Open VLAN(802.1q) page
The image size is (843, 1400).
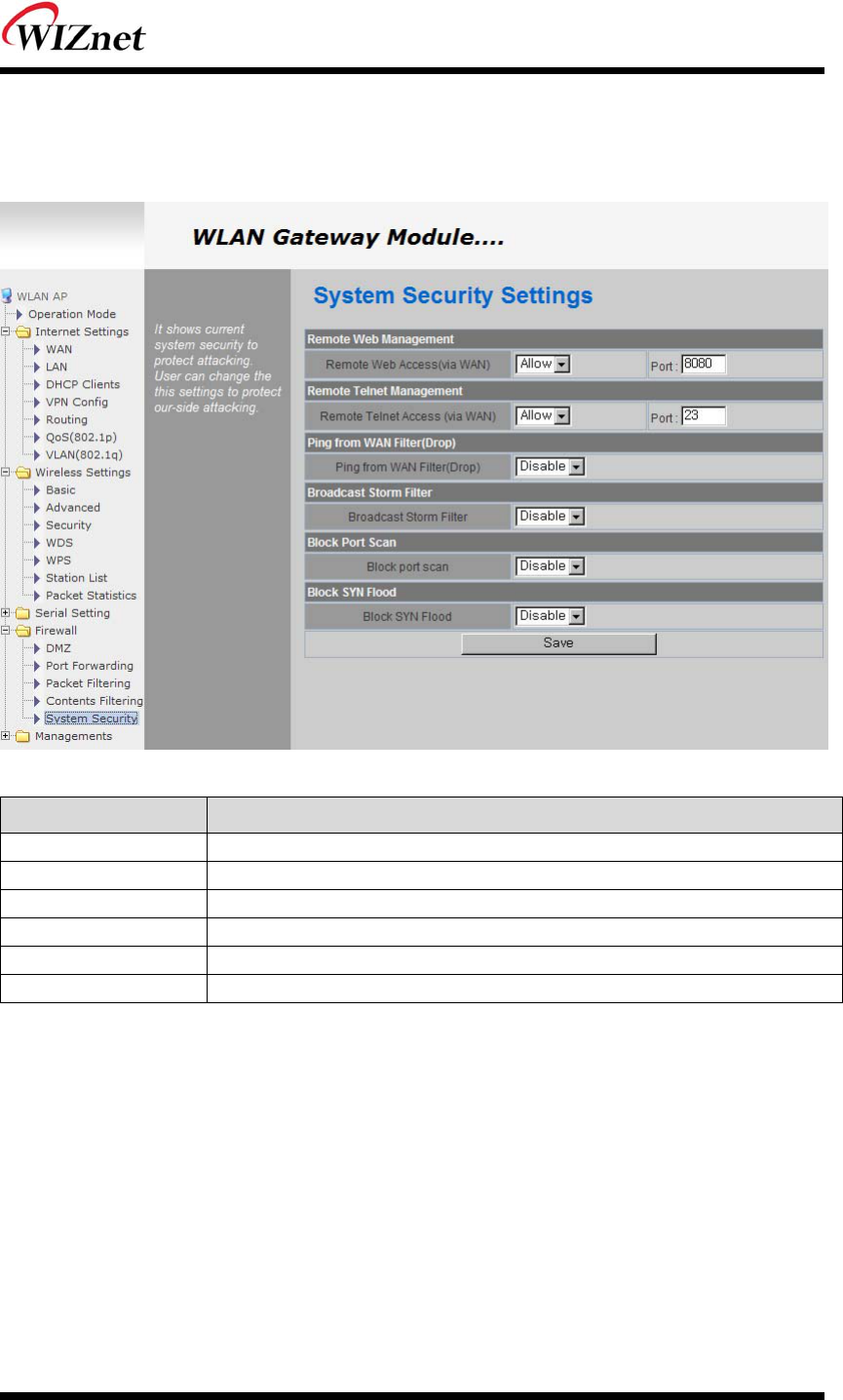pyautogui.click(x=84, y=454)
